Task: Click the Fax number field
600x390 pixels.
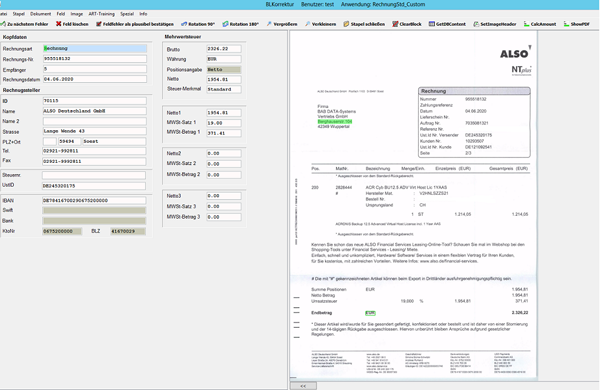Action: click(x=94, y=162)
